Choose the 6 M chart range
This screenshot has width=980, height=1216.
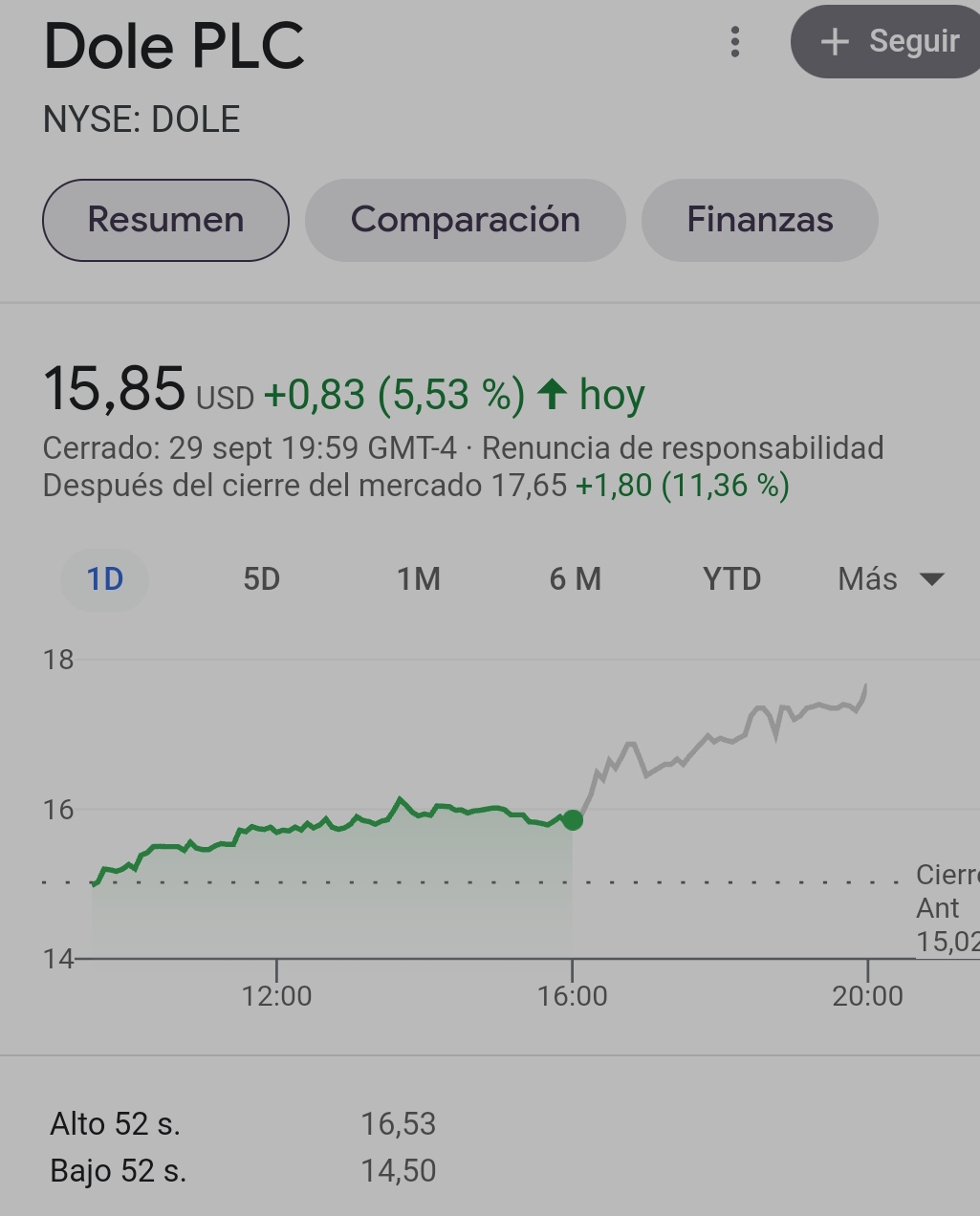click(x=575, y=579)
